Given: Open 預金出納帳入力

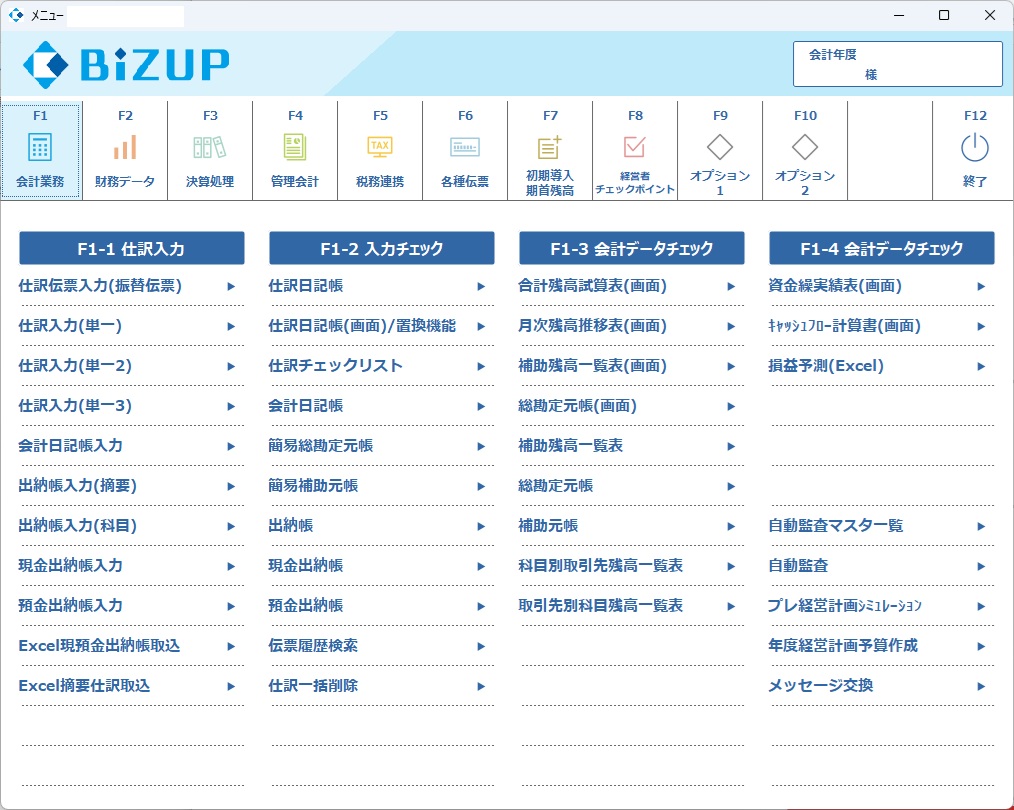Looking at the screenshot, I should tap(70, 606).
